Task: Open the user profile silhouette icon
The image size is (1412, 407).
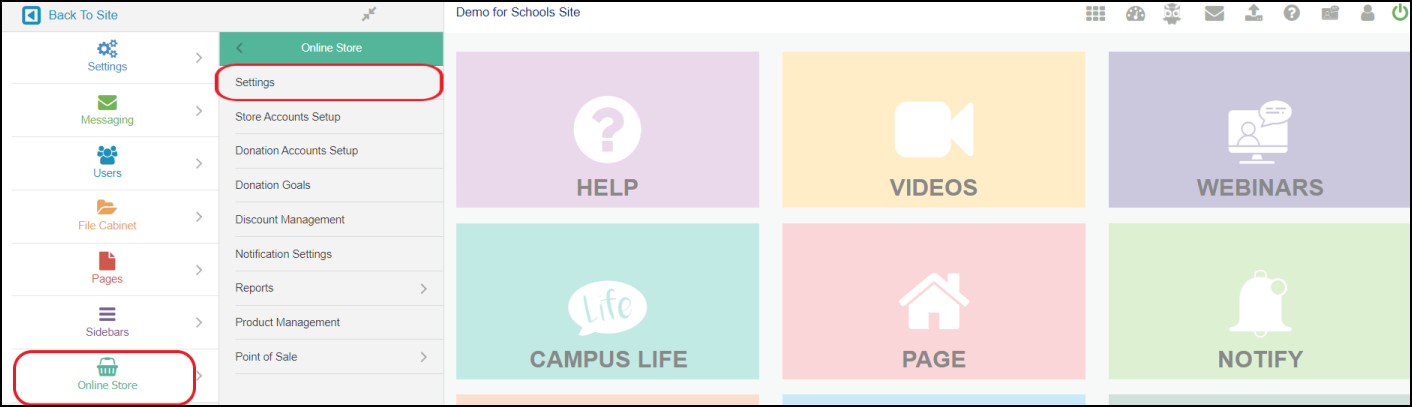Action: (x=1367, y=14)
